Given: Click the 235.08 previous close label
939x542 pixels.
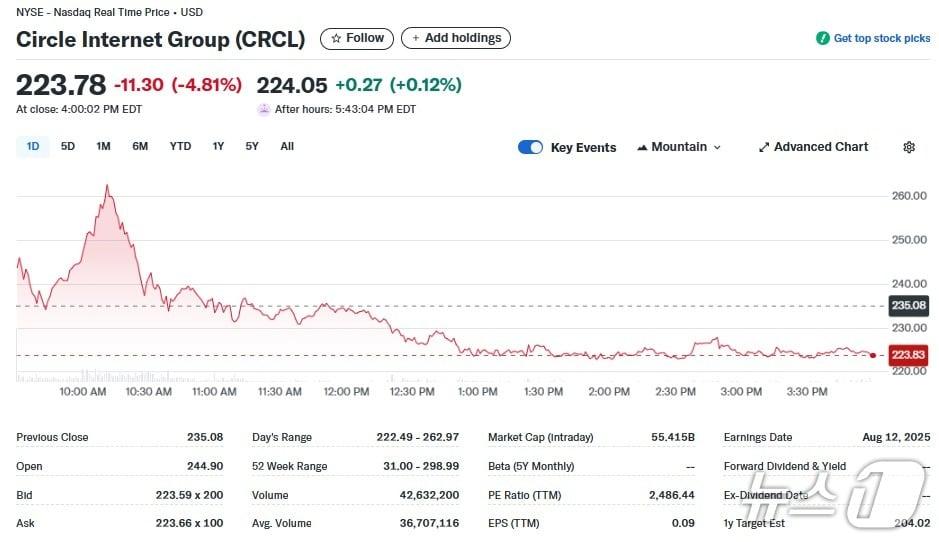Looking at the screenshot, I should click(908, 305).
